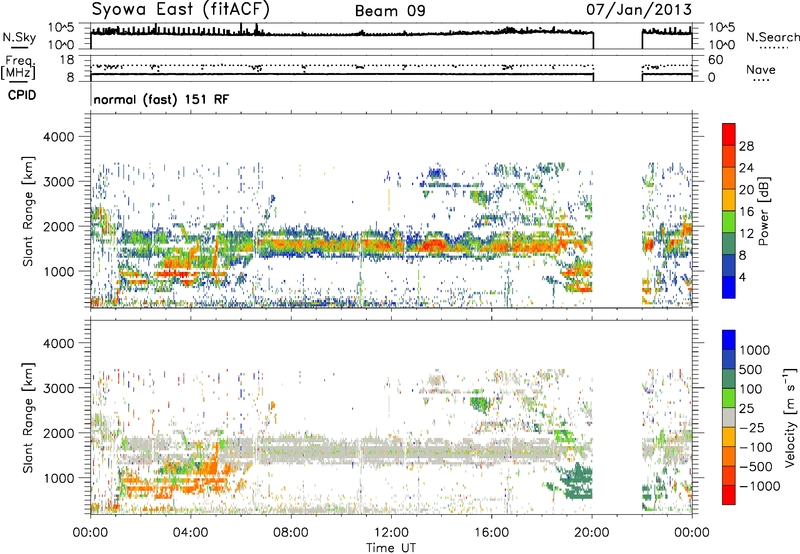Click the '-1000' velocity colorbar value
This screenshot has width=800, height=554.
[759, 486]
